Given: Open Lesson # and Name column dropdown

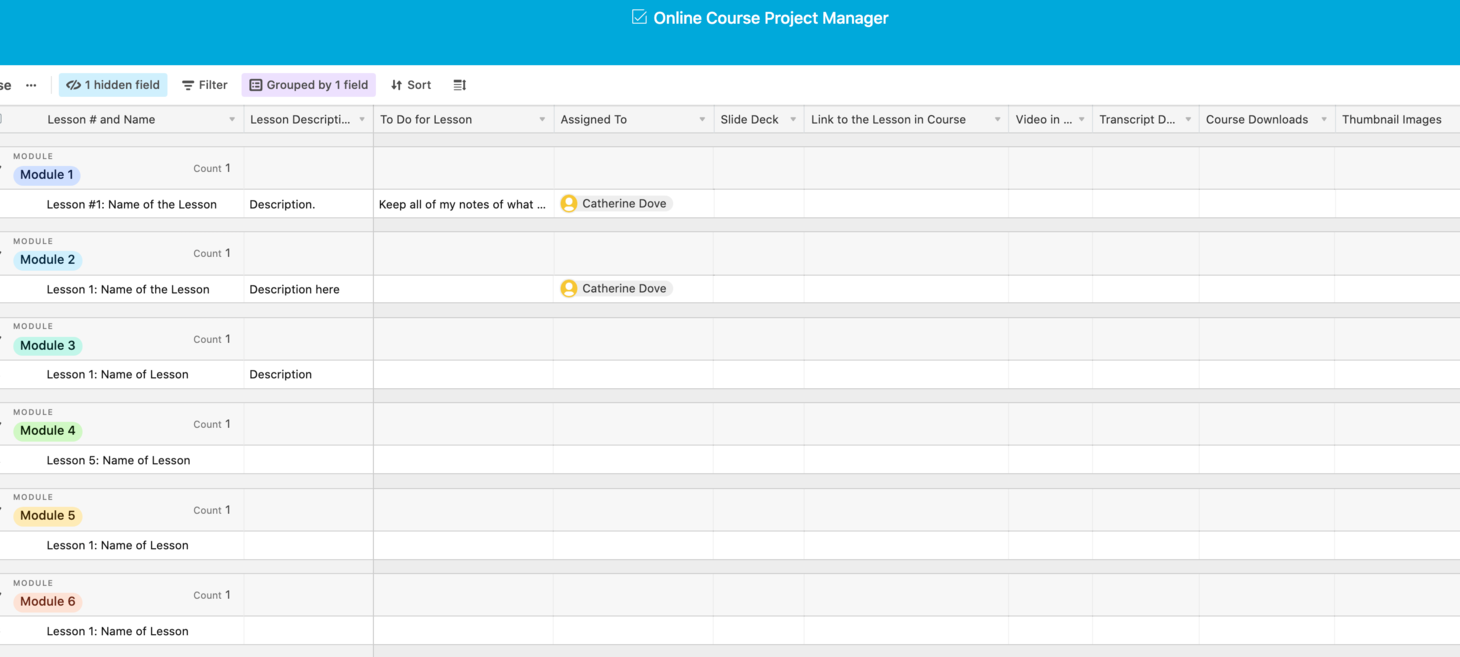Looking at the screenshot, I should pyautogui.click(x=232, y=120).
